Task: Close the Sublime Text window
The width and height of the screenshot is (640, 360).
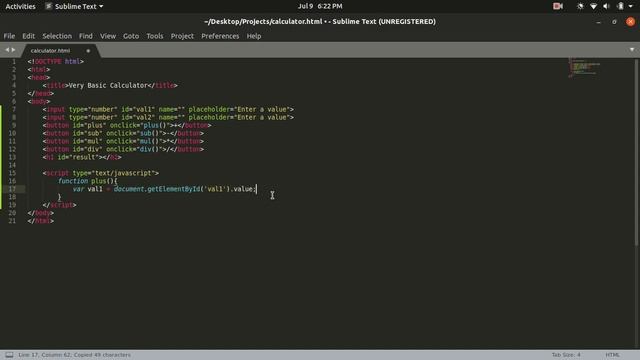Action: 630,22
